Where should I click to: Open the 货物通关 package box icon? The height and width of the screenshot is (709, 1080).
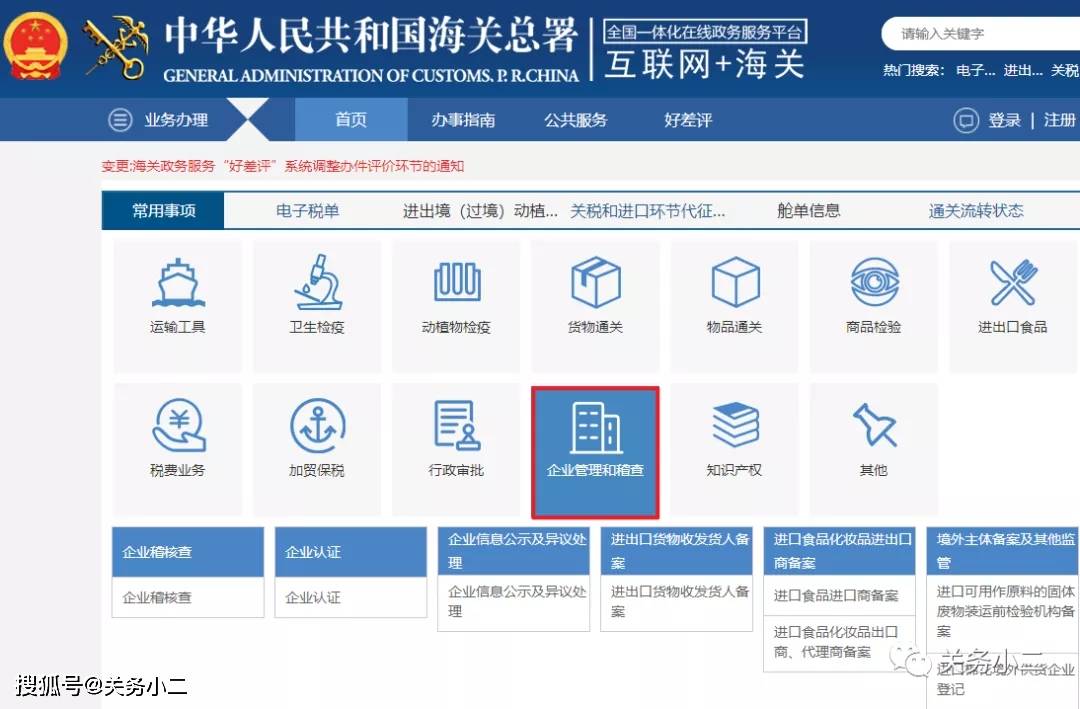(x=595, y=282)
